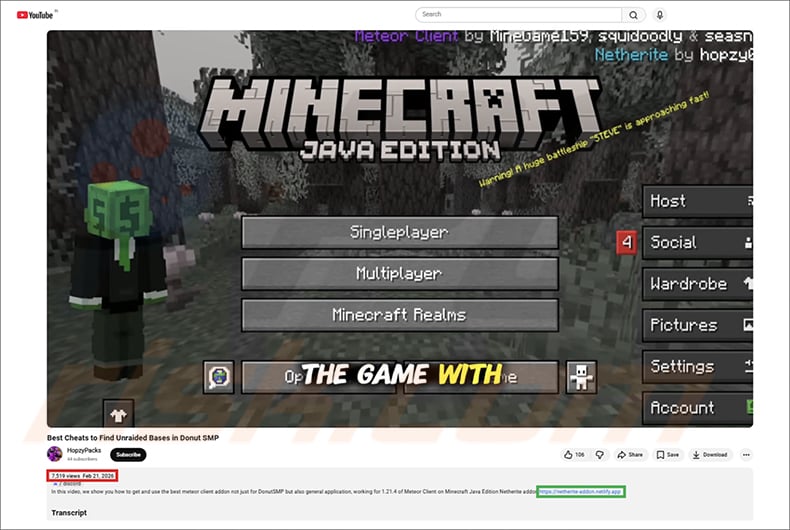This screenshot has width=790, height=530.
Task: Click the 44 subscribers count text
Action: (x=82, y=459)
